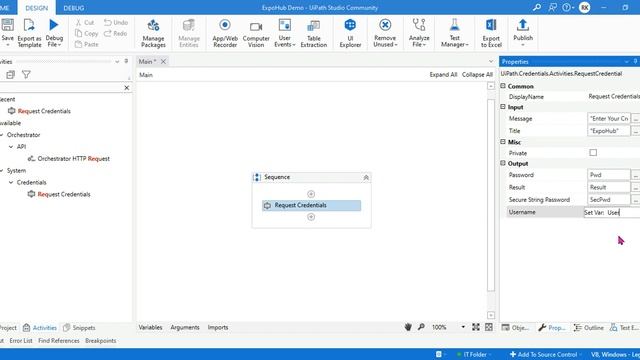Viewport: 640px width, 360px height.
Task: Select Orchestrator HTTP Request activity
Action: pyautogui.click(x=69, y=159)
